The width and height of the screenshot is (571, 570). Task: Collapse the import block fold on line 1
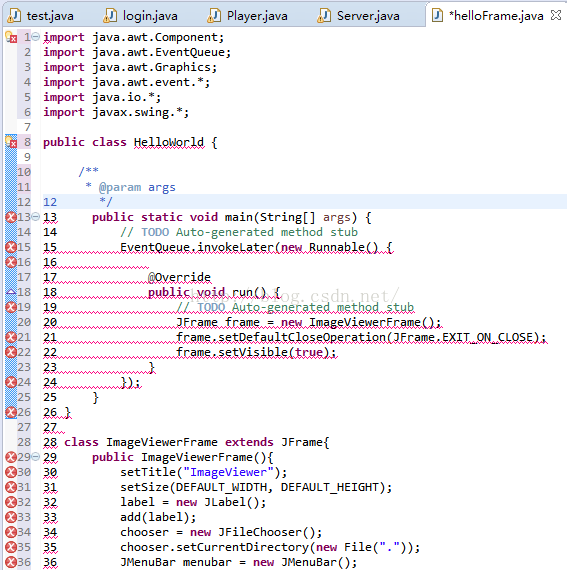point(35,36)
